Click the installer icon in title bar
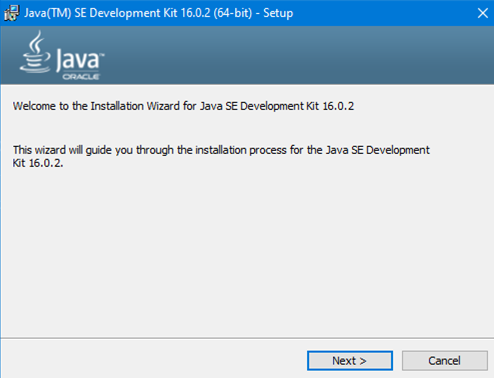 click(x=11, y=13)
